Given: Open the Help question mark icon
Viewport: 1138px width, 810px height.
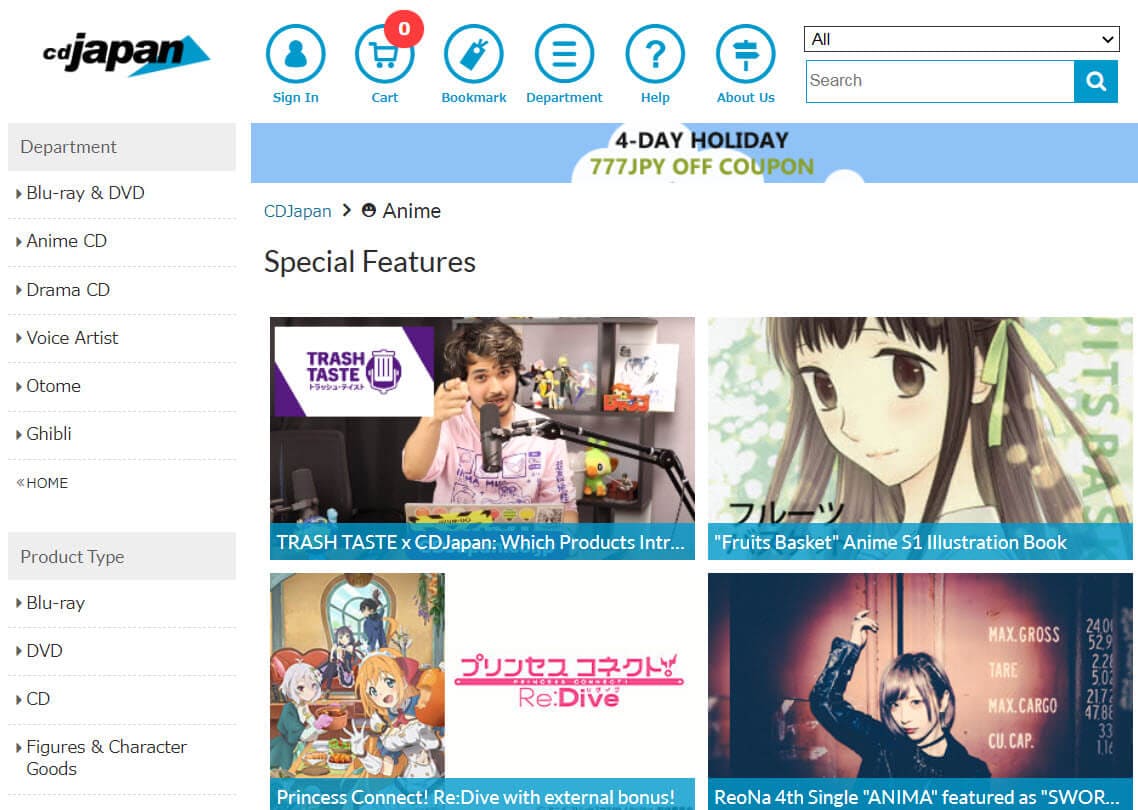Looking at the screenshot, I should pyautogui.click(x=655, y=54).
